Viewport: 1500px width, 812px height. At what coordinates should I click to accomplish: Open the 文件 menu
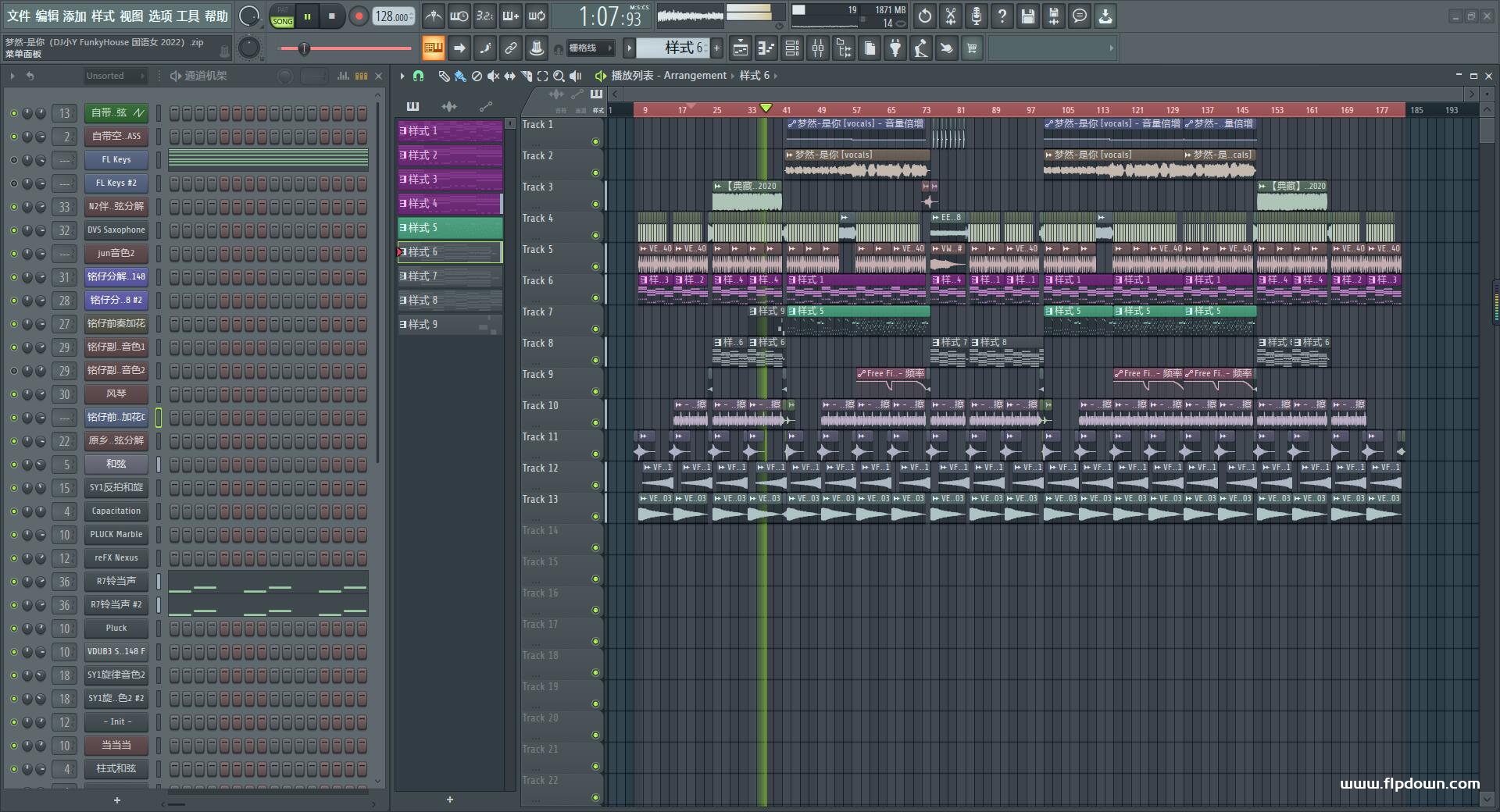tap(18, 16)
